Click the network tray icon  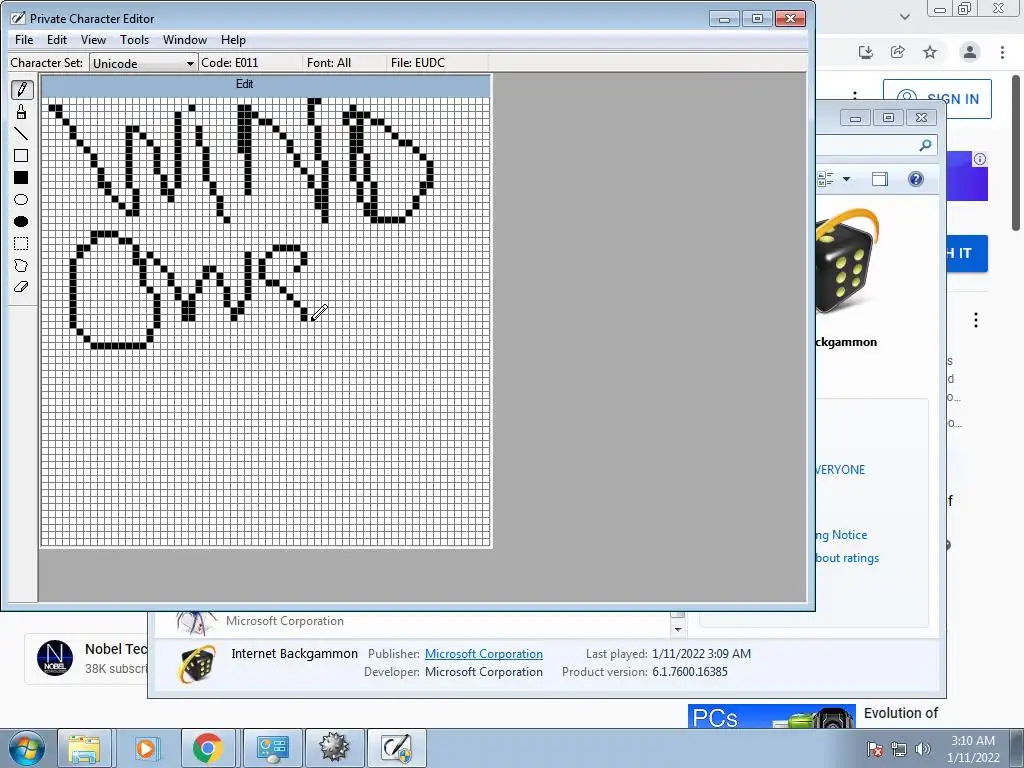[x=899, y=749]
